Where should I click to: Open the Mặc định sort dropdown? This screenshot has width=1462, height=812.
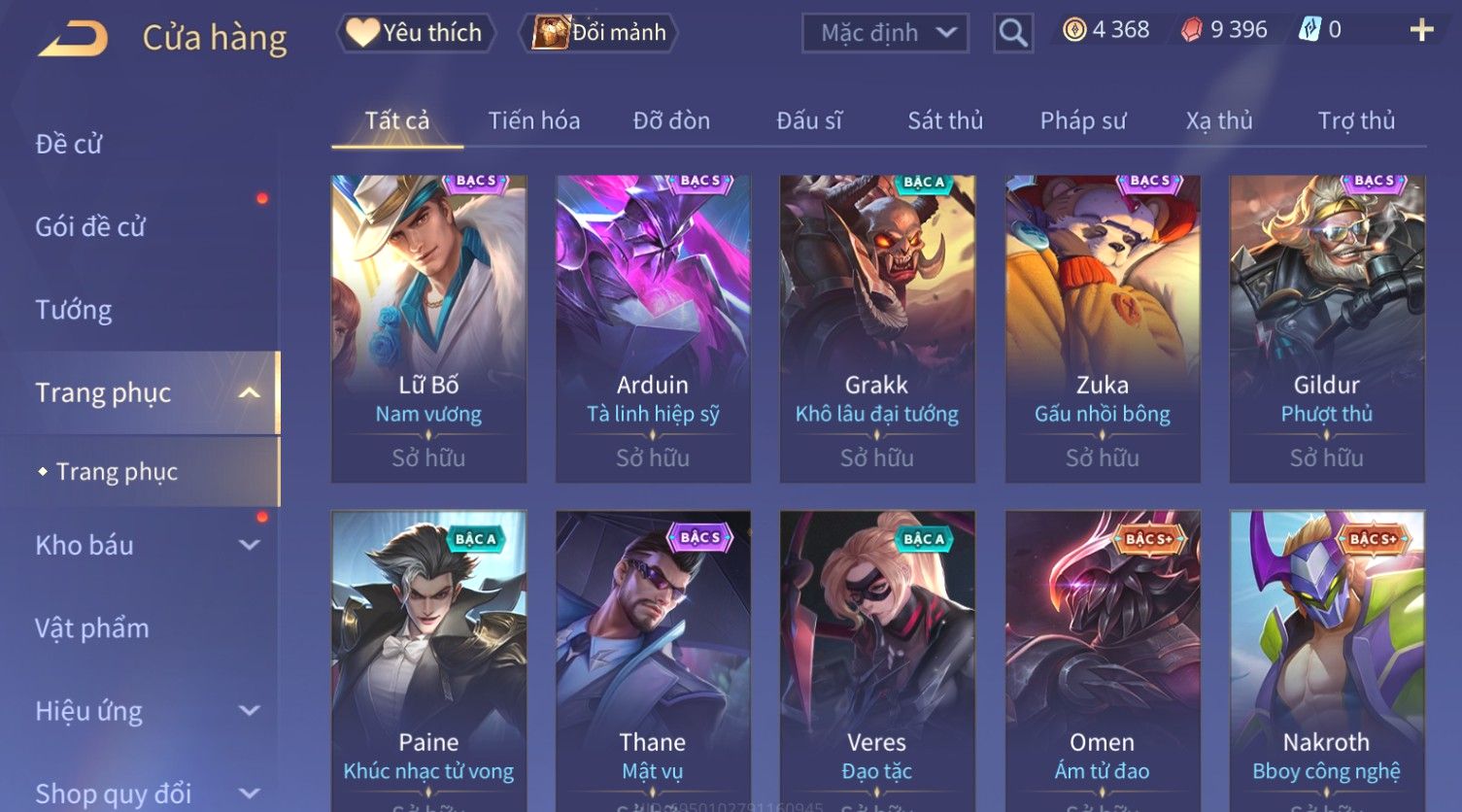coord(885,33)
